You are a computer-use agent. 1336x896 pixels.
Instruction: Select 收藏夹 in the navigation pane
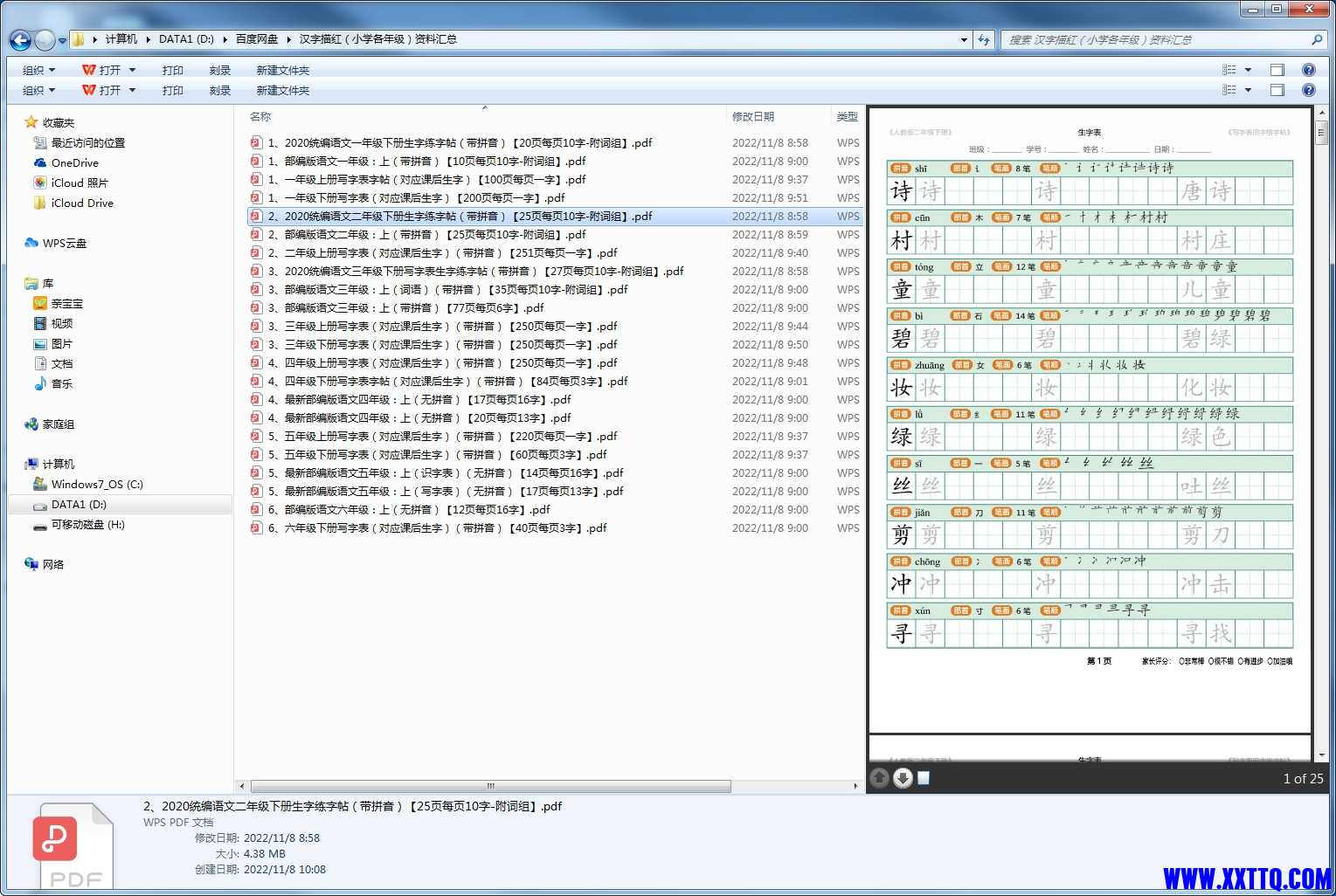point(59,122)
